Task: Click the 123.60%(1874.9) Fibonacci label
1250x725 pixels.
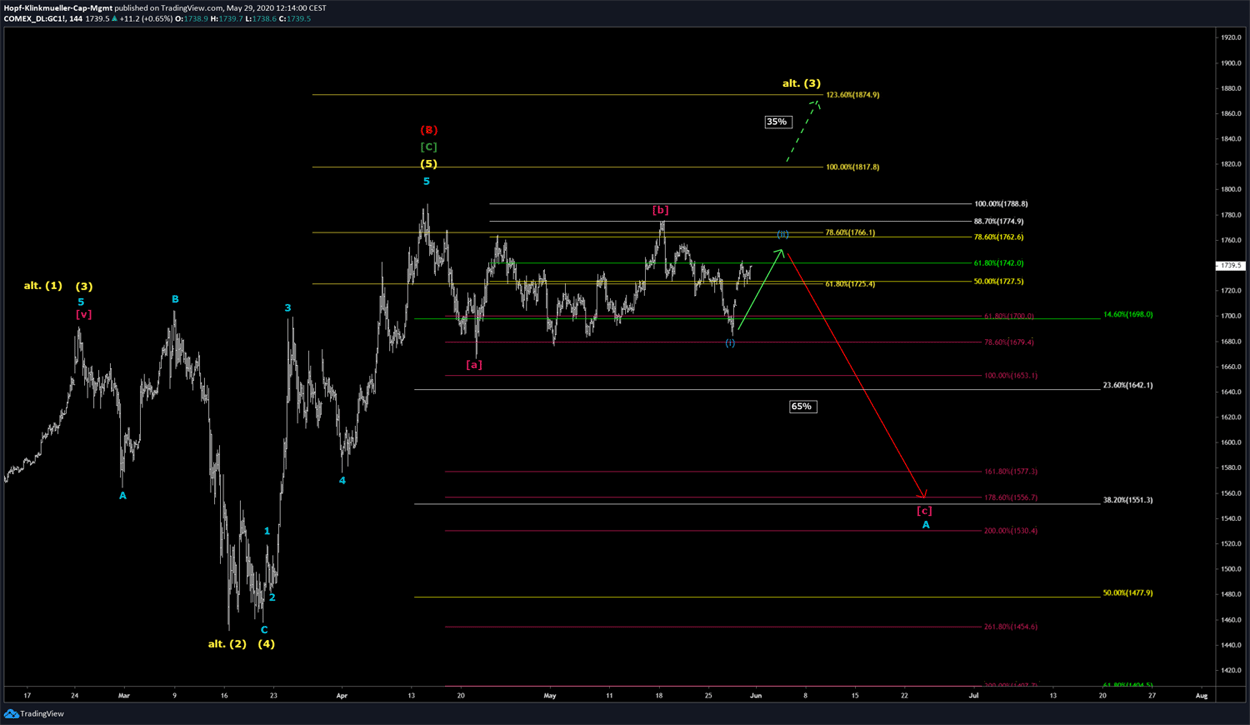Action: pos(852,95)
